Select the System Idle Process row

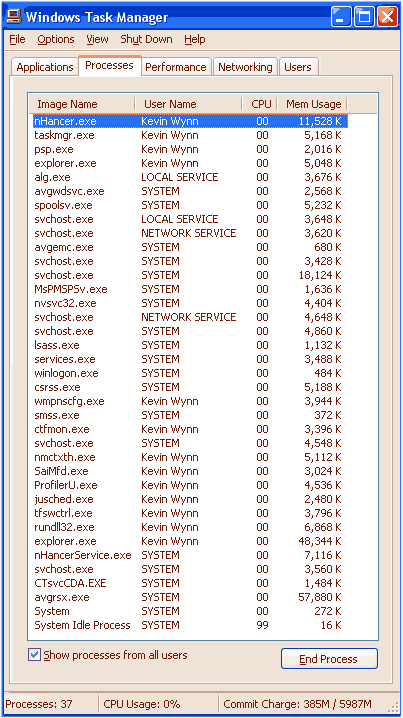190,625
